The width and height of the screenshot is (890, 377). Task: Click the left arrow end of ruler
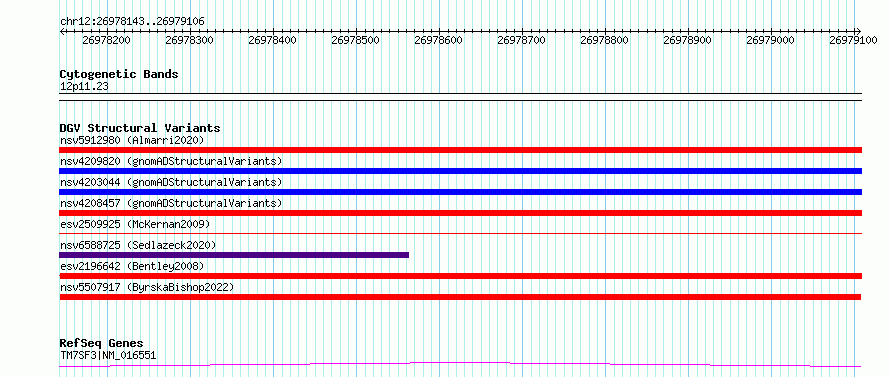coord(63,31)
